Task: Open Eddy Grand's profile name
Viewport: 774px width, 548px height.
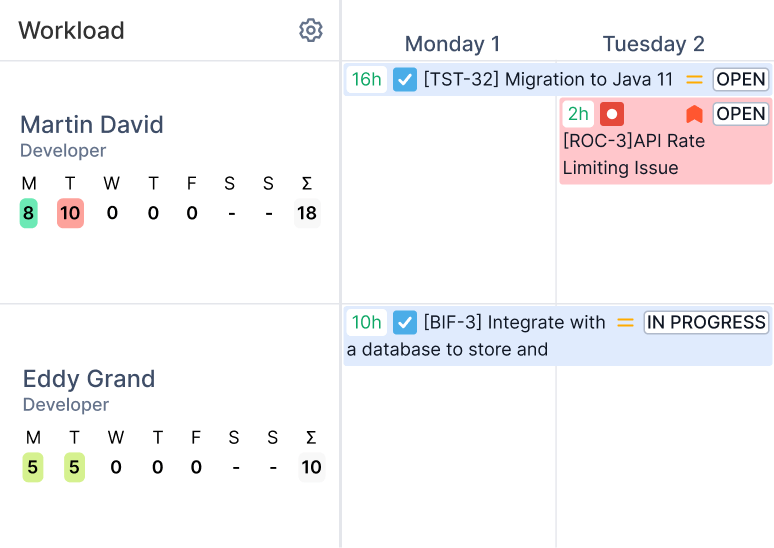Action: pyautogui.click(x=89, y=379)
